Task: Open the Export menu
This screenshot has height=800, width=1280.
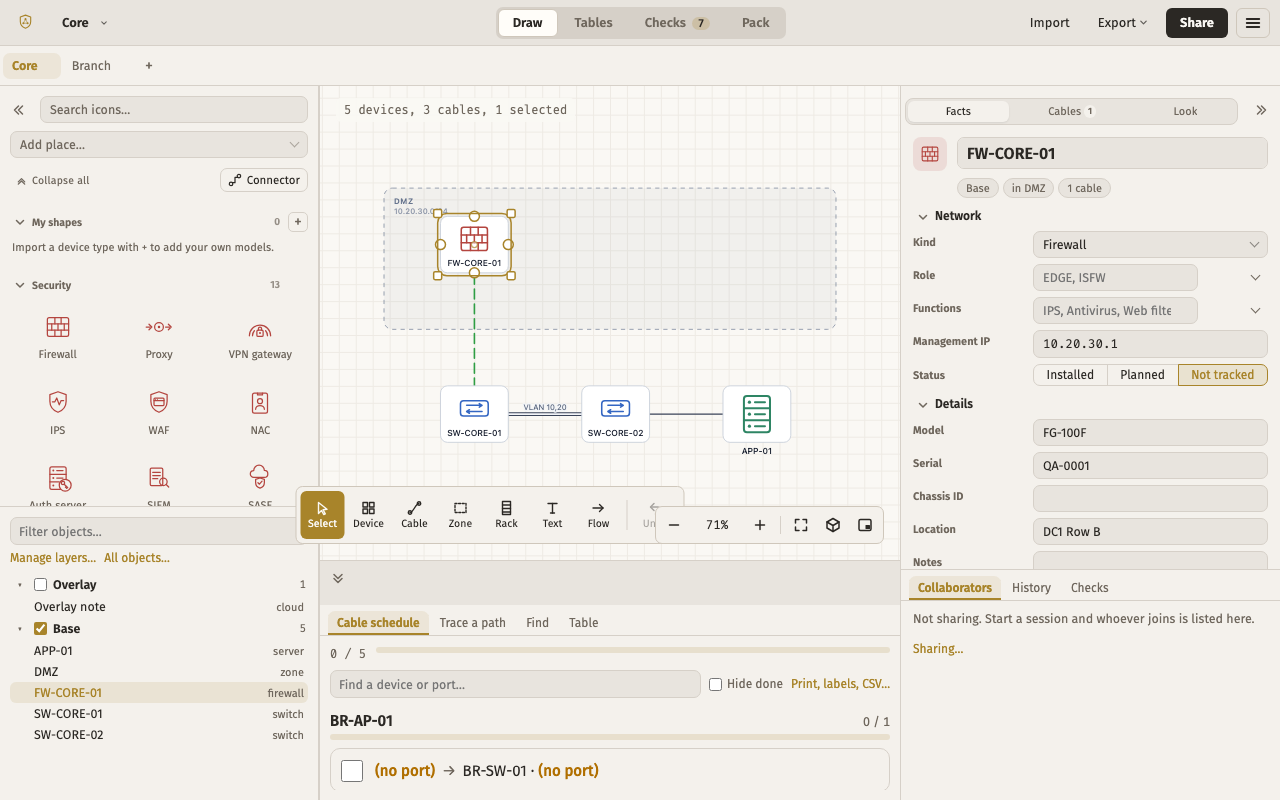Action: 1122,23
